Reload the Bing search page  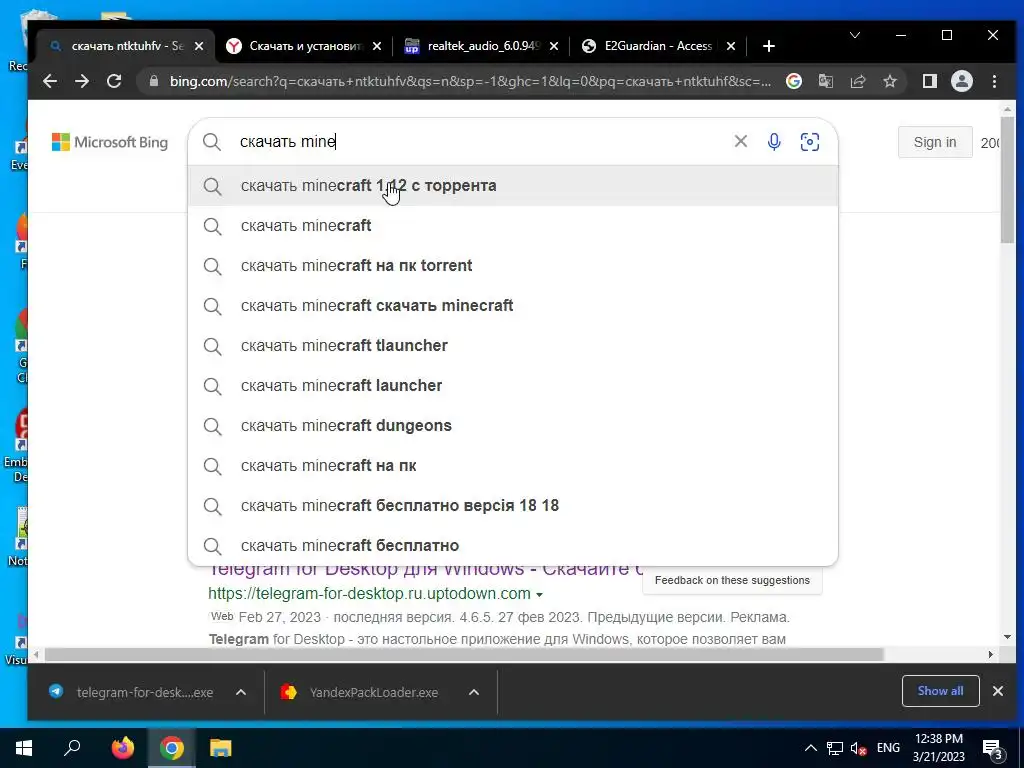[x=114, y=81]
